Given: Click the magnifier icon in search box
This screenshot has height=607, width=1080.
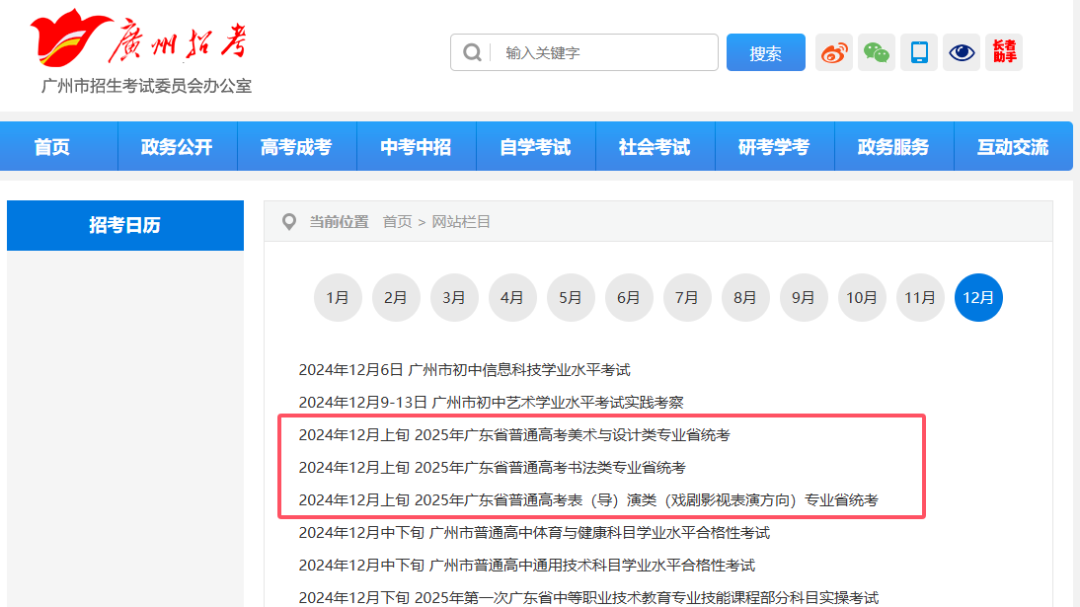Looking at the screenshot, I should coord(472,53).
